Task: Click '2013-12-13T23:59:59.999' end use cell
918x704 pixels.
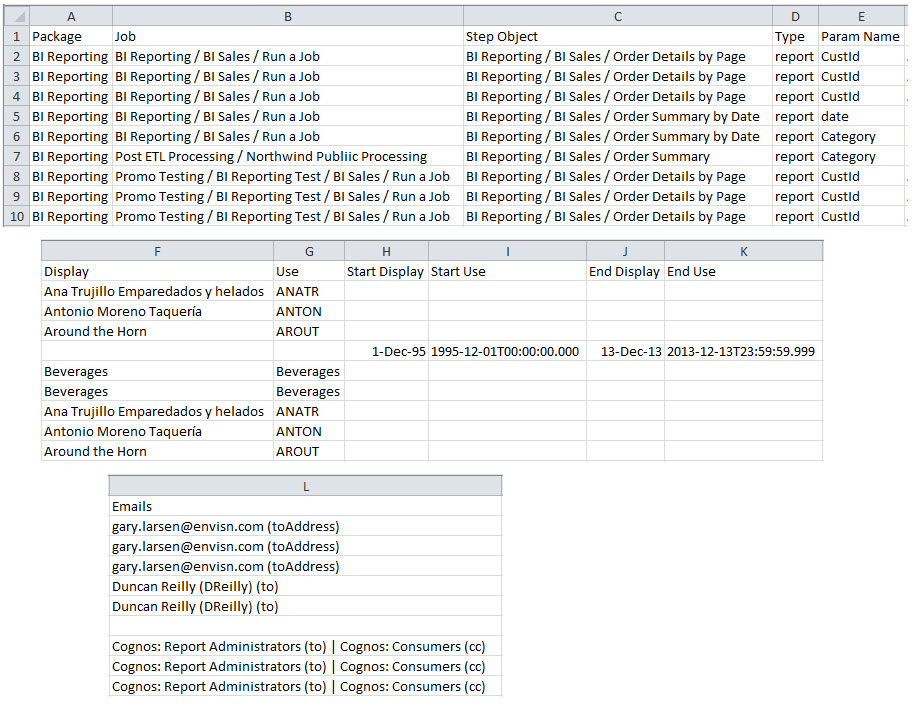Action: (x=744, y=351)
